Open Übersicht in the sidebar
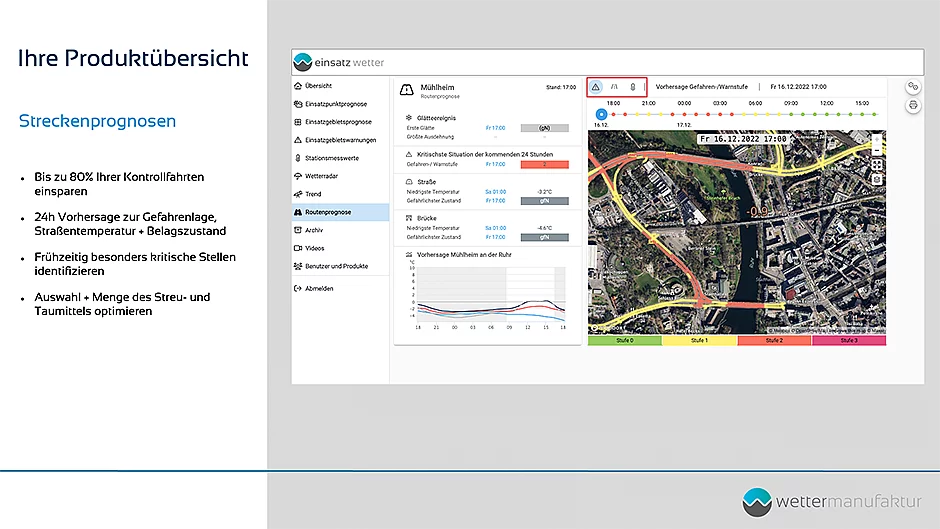 318,86
